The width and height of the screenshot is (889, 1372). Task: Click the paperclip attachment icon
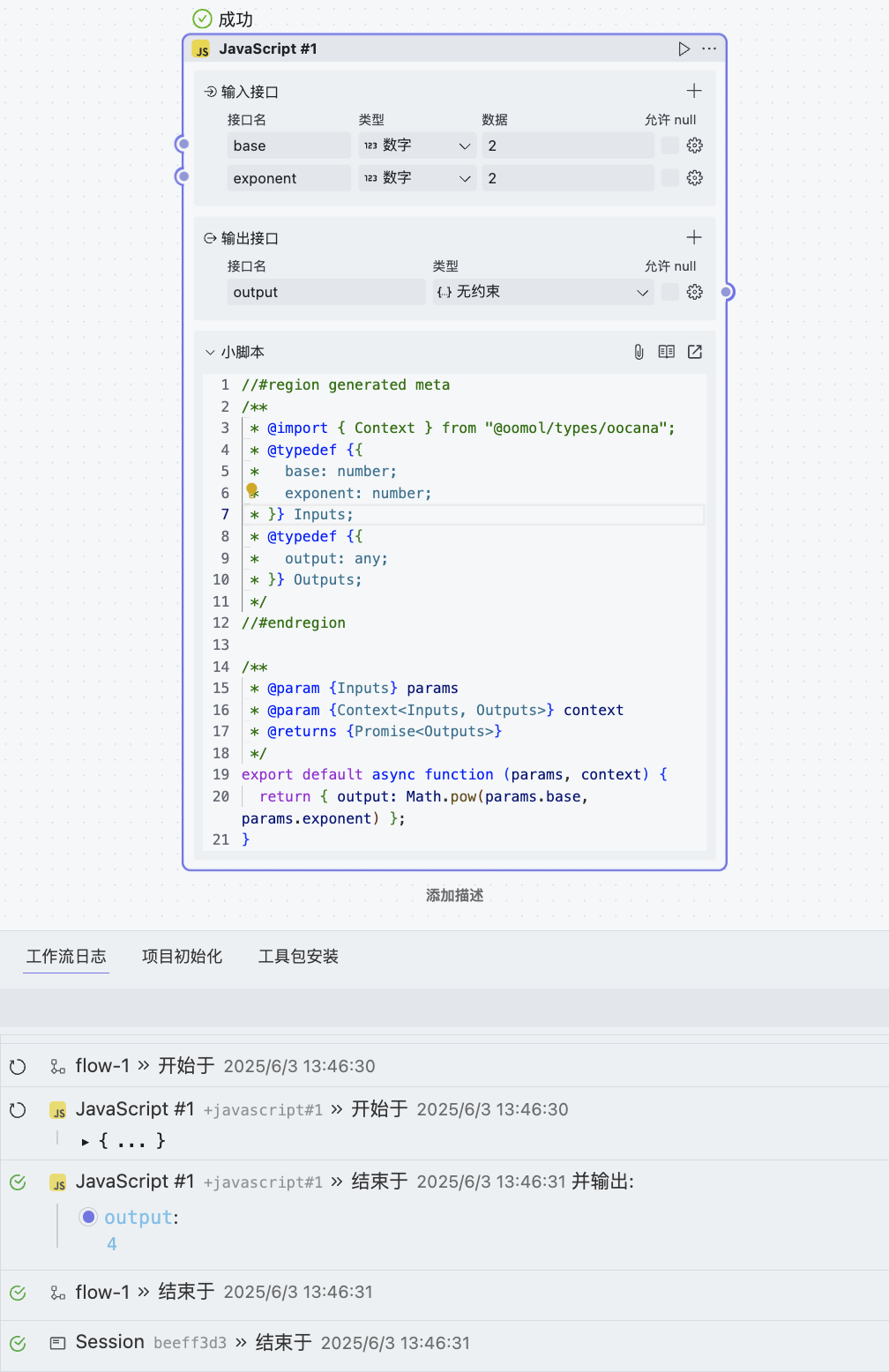point(639,352)
